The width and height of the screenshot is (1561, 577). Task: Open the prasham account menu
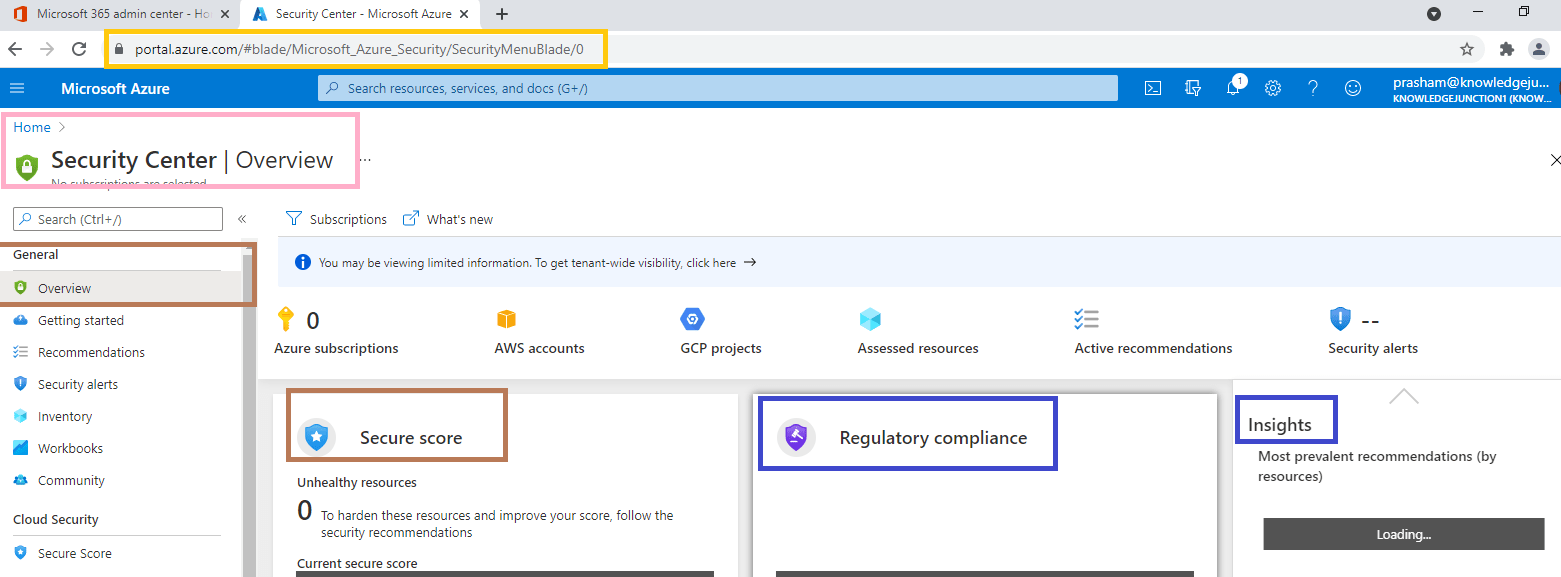pyautogui.click(x=1474, y=89)
